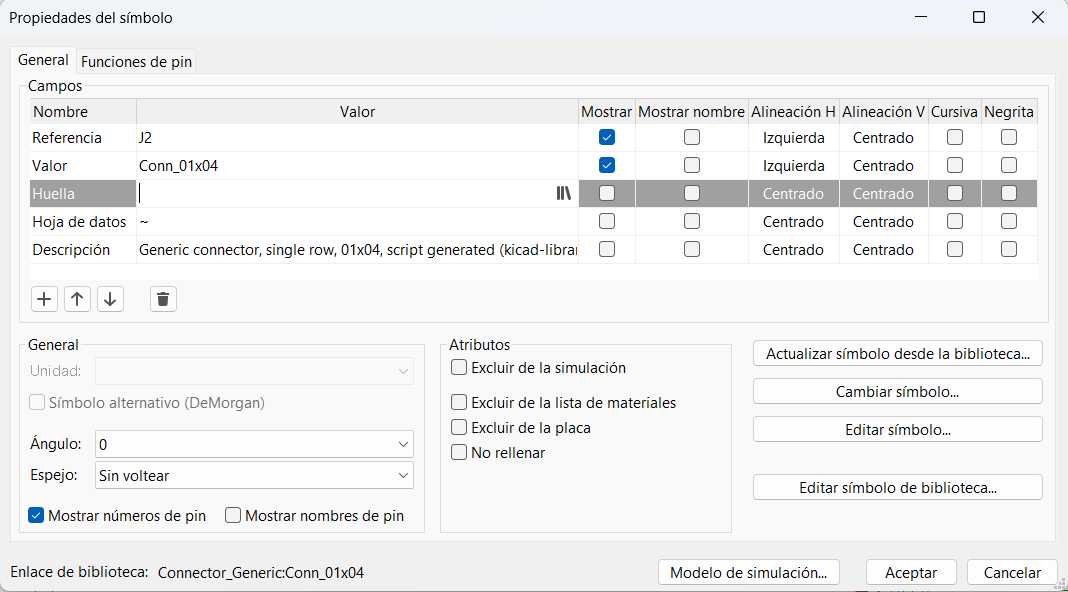Uncheck Mostrar for Referencia field
1068x592 pixels.
click(x=607, y=138)
